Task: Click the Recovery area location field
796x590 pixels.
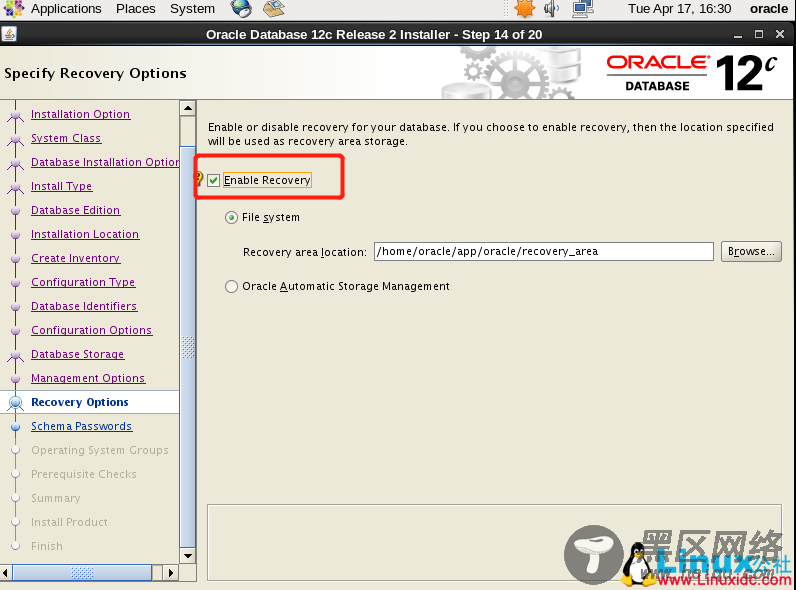Action: 544,251
